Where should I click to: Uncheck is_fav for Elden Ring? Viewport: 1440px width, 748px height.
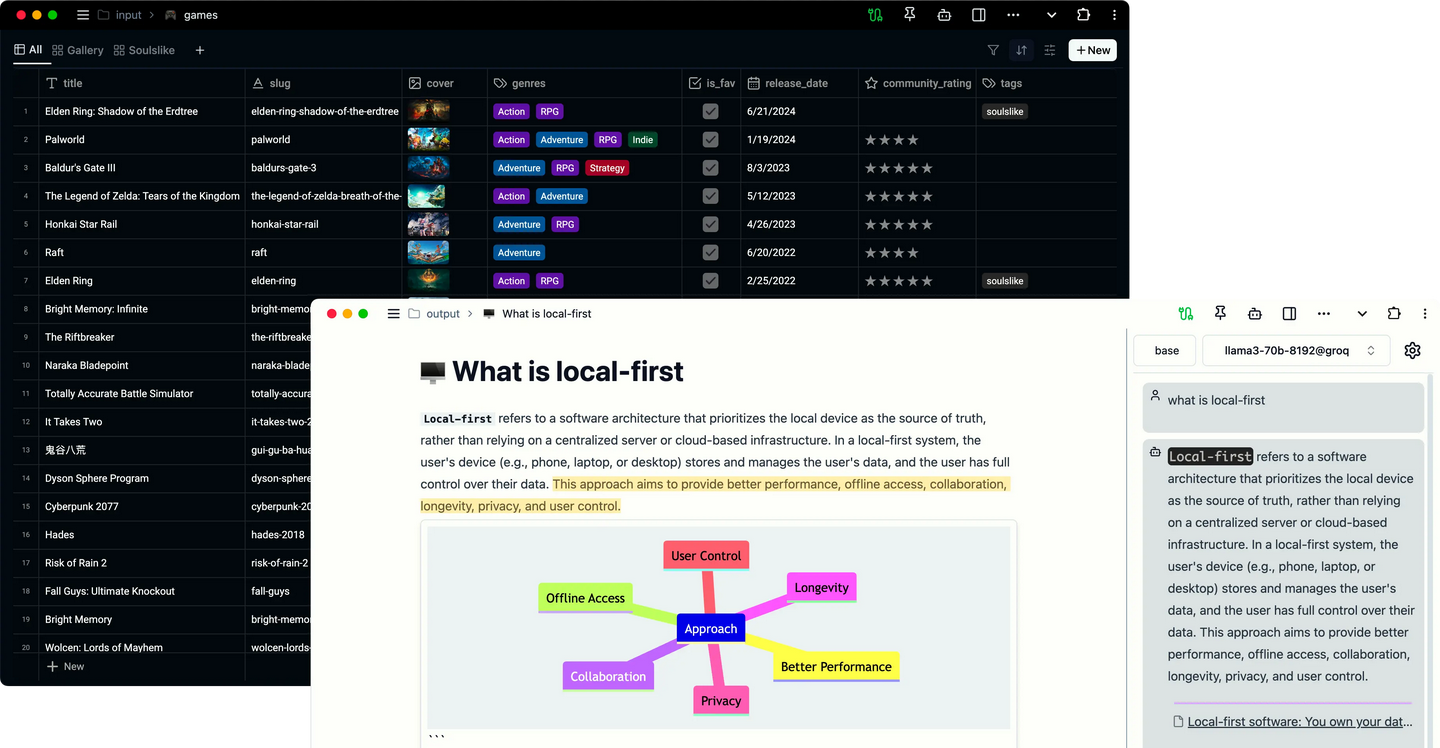(710, 281)
